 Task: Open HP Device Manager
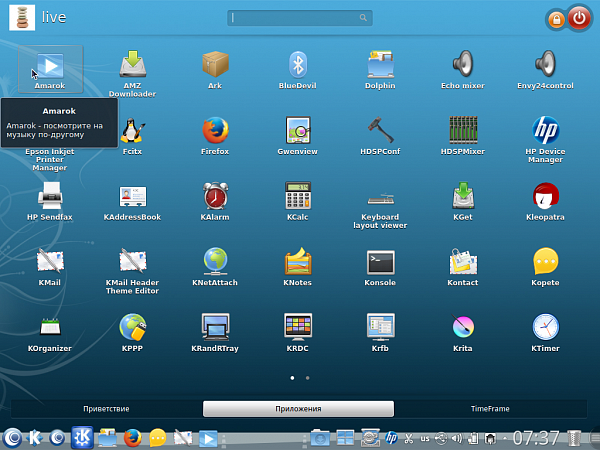tap(545, 139)
